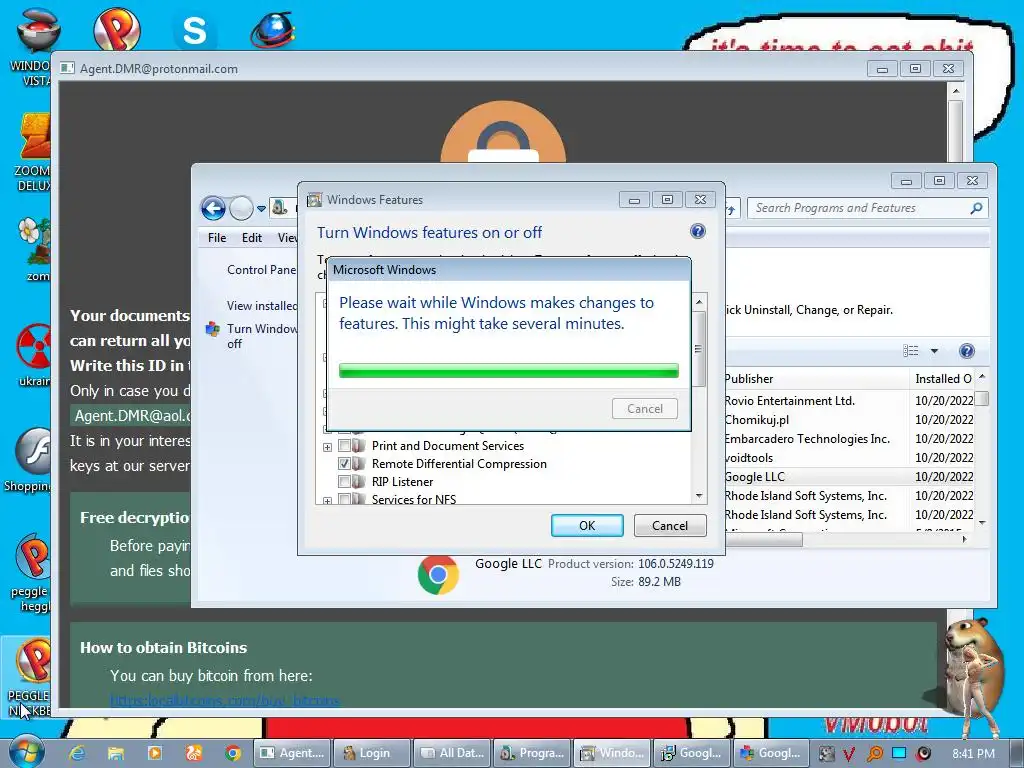The height and width of the screenshot is (768, 1024).
Task: Uncheck Remote Differential Compression
Action: (x=344, y=464)
